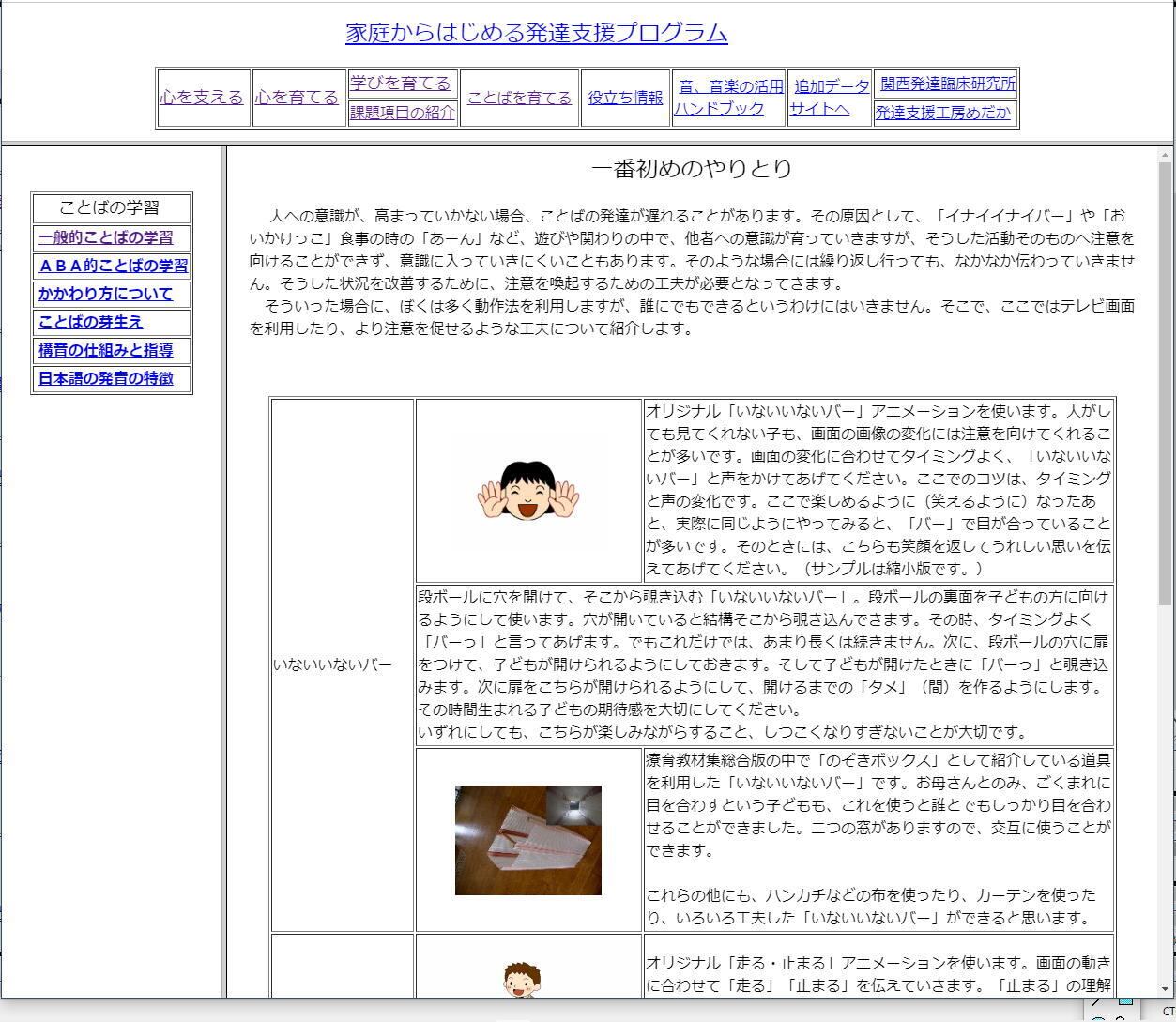1176x1022 pixels.
Task: Open the 学びを育てる page
Action: [401, 84]
